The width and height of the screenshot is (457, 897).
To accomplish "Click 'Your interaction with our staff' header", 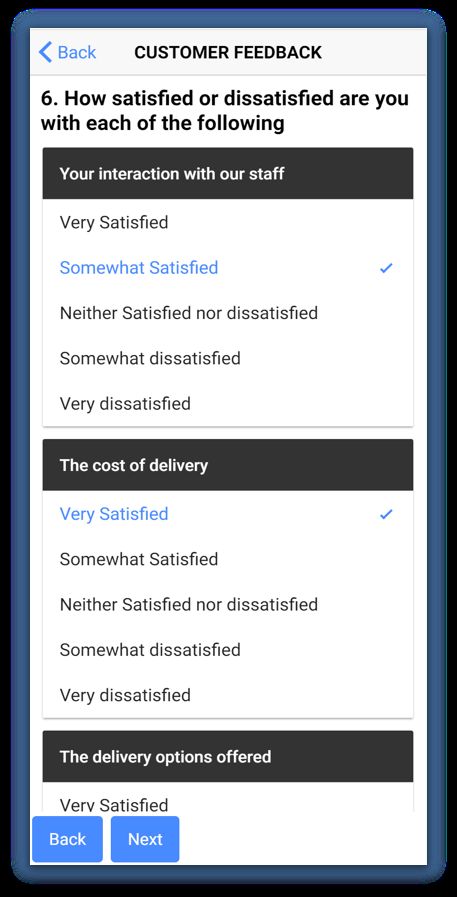I will pos(228,173).
